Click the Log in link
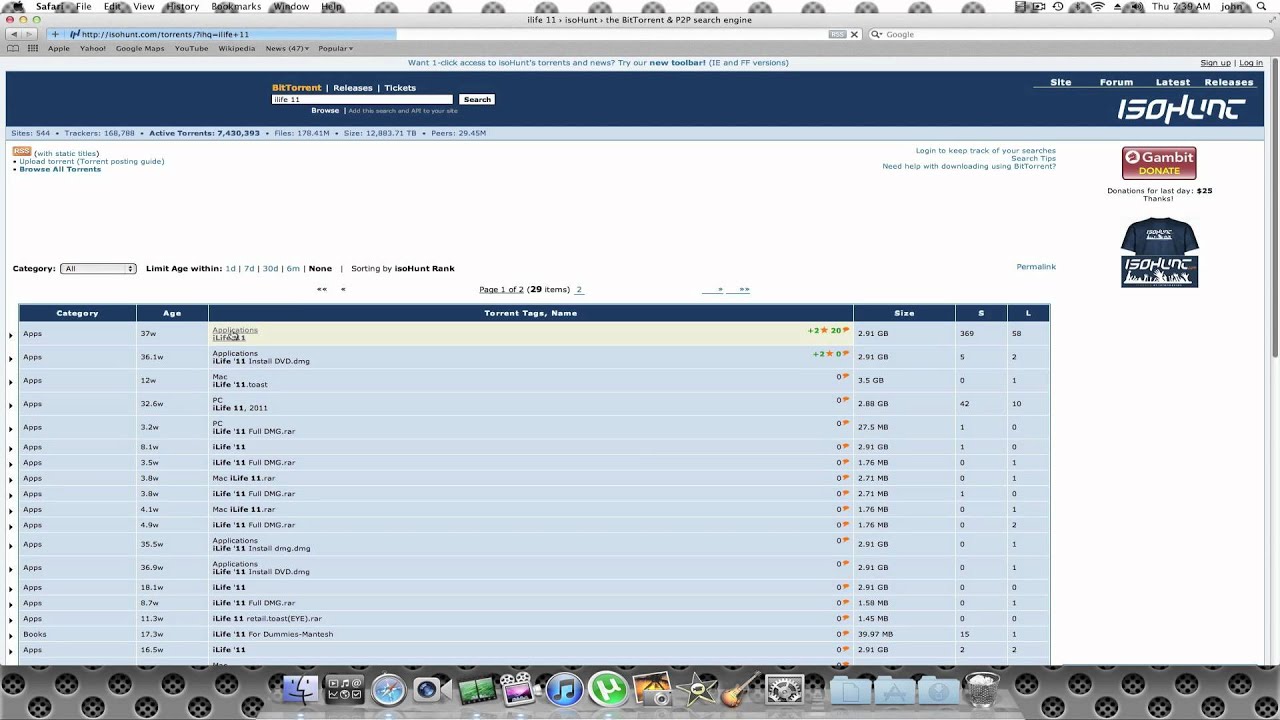Image resolution: width=1280 pixels, height=720 pixels. click(1251, 63)
